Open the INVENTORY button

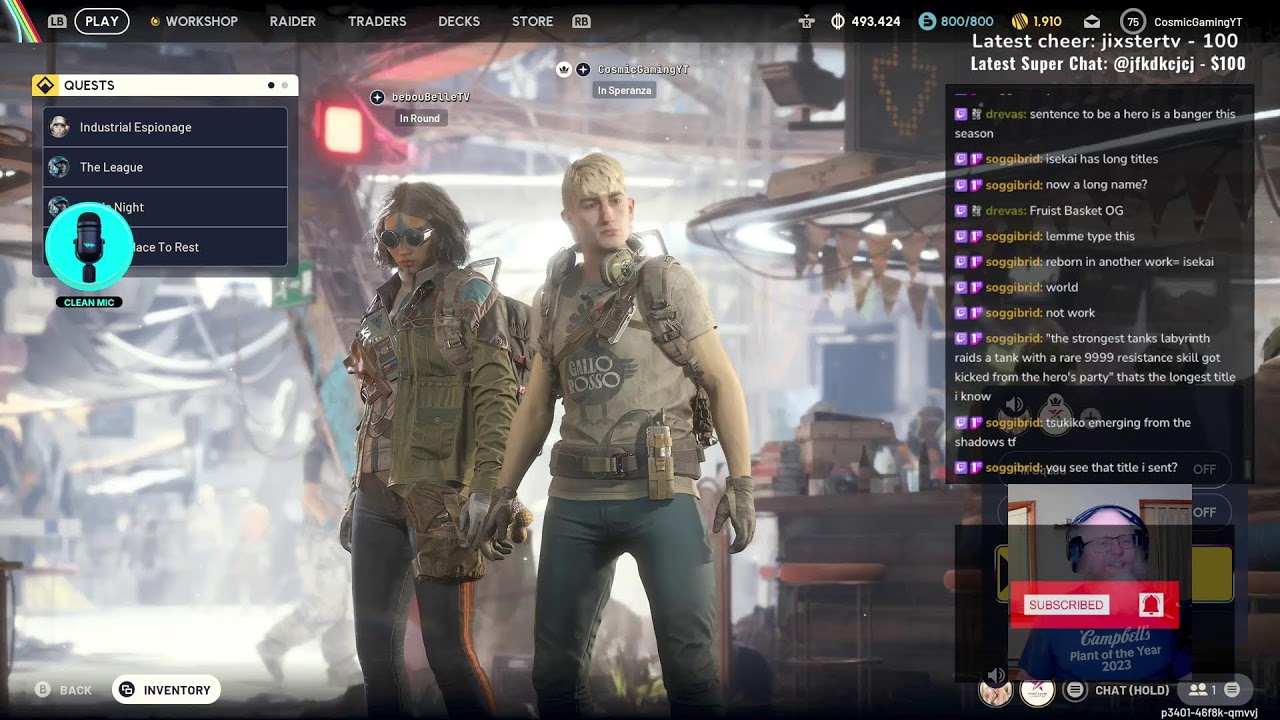click(x=166, y=690)
